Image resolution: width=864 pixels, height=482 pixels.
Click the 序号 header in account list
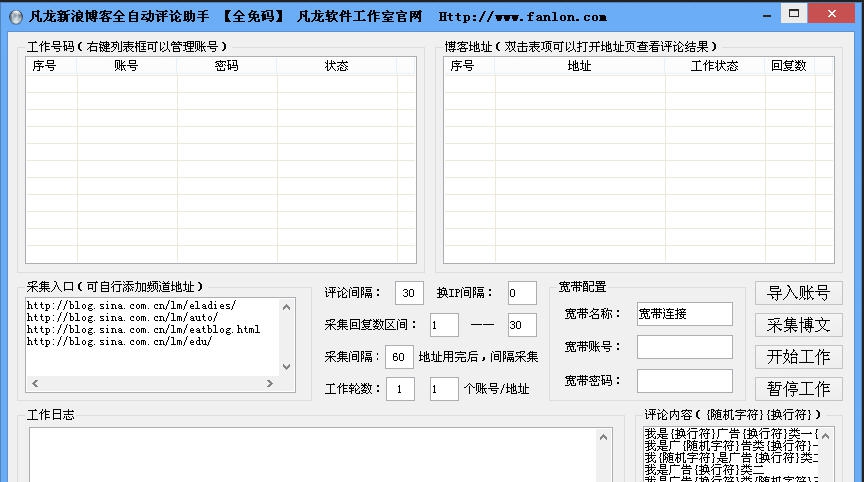click(x=51, y=66)
